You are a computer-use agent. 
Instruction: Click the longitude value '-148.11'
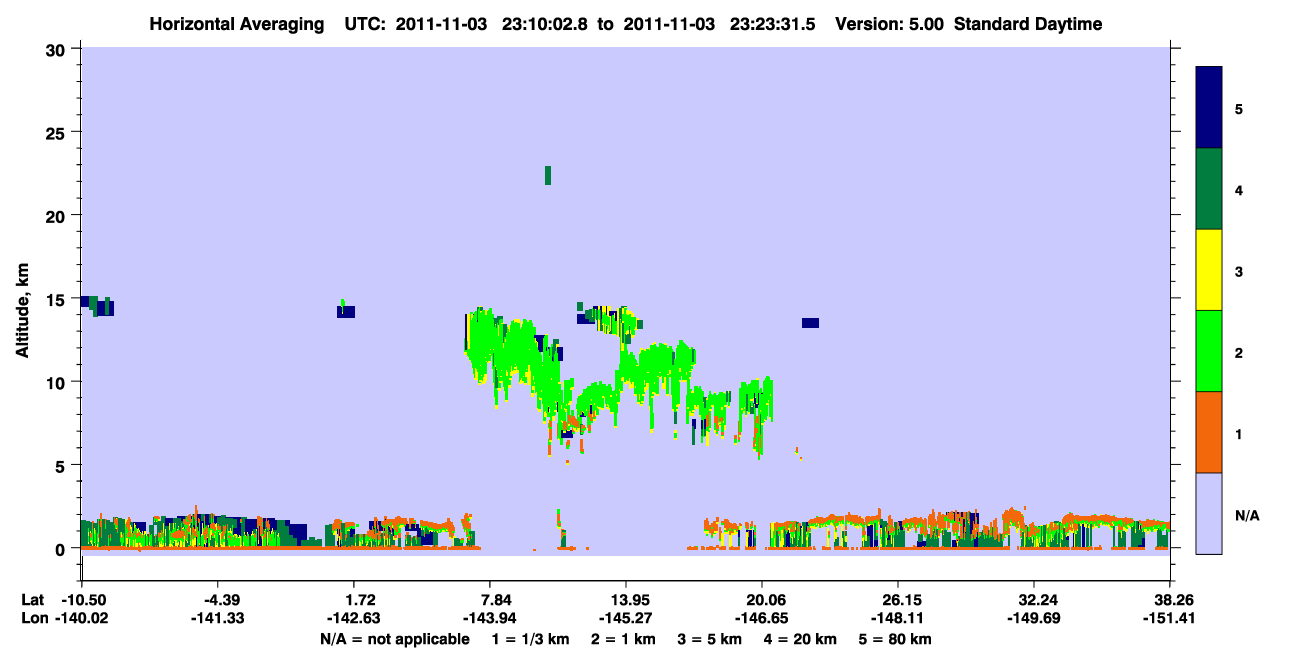pyautogui.click(x=898, y=619)
